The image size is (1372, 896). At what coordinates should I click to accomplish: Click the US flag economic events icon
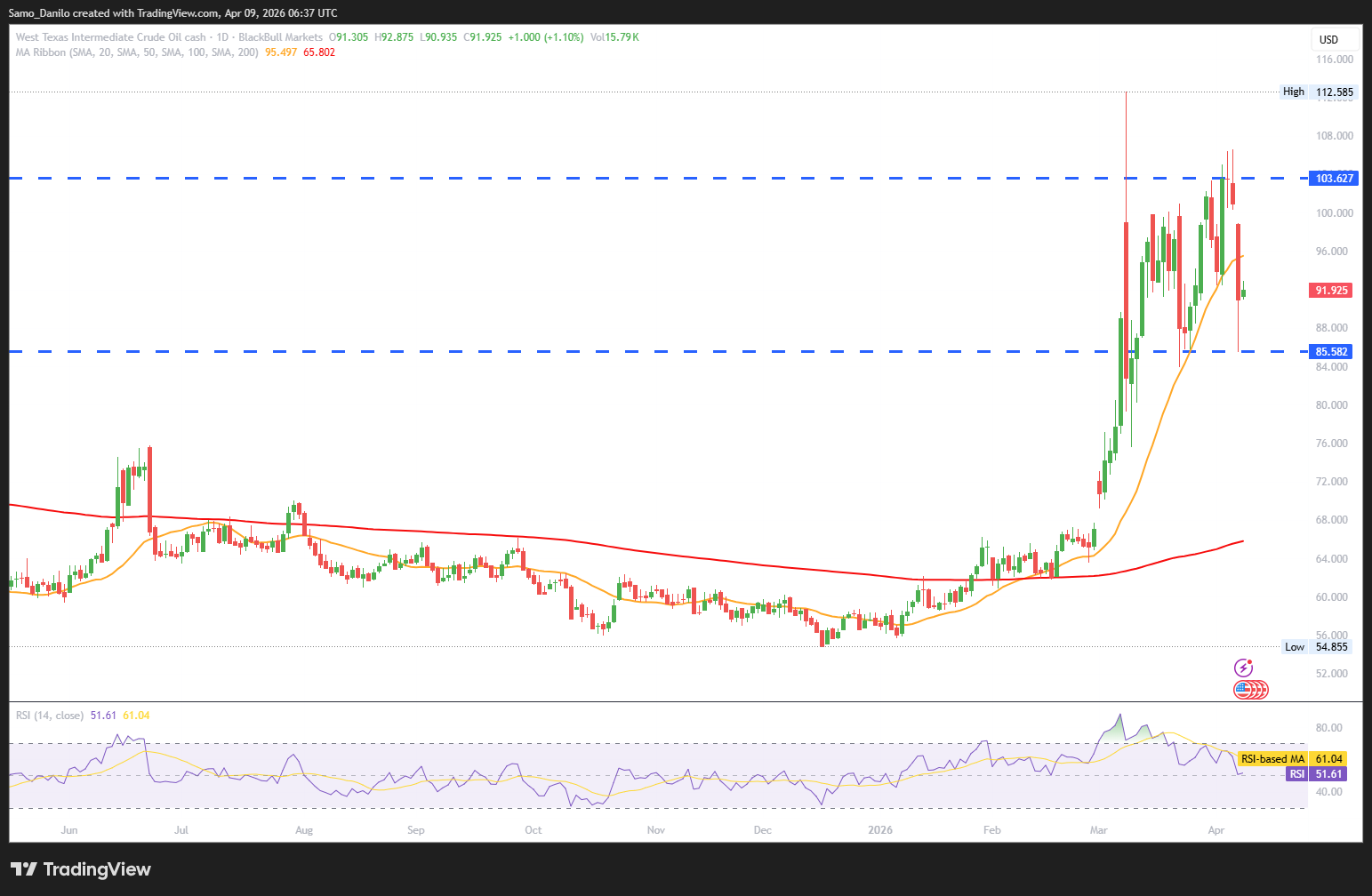[x=1245, y=690]
